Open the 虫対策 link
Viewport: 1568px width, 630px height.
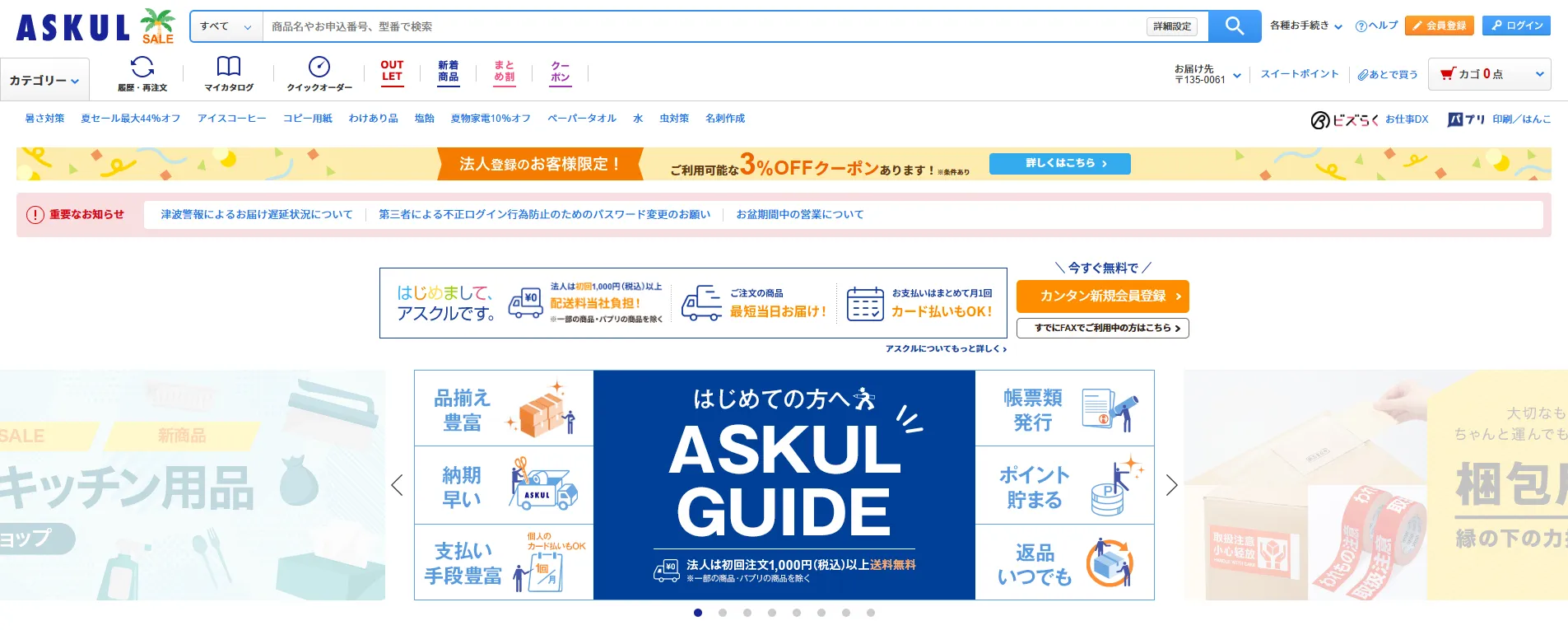click(674, 119)
